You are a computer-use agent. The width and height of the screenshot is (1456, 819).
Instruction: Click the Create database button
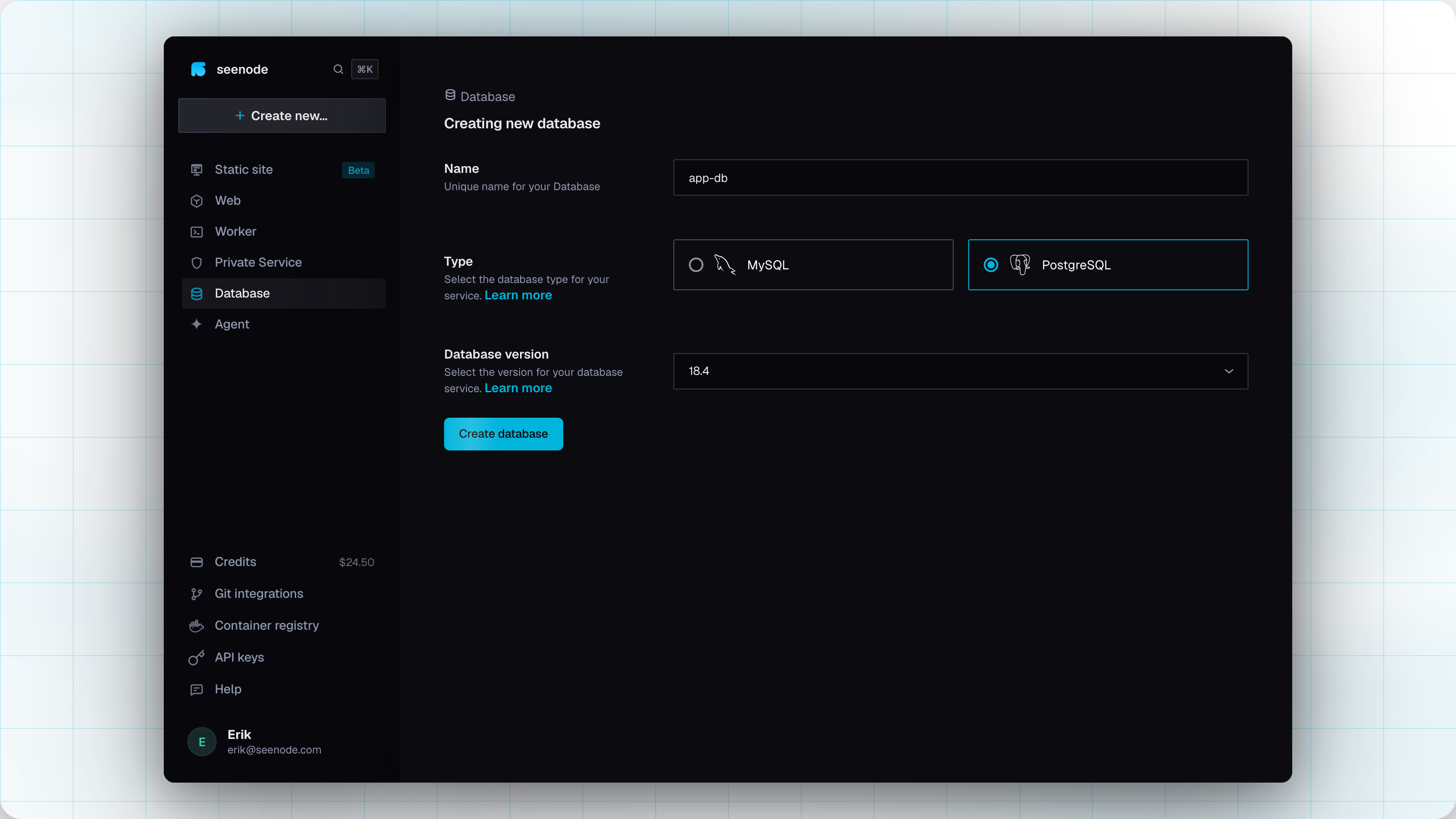pos(503,434)
